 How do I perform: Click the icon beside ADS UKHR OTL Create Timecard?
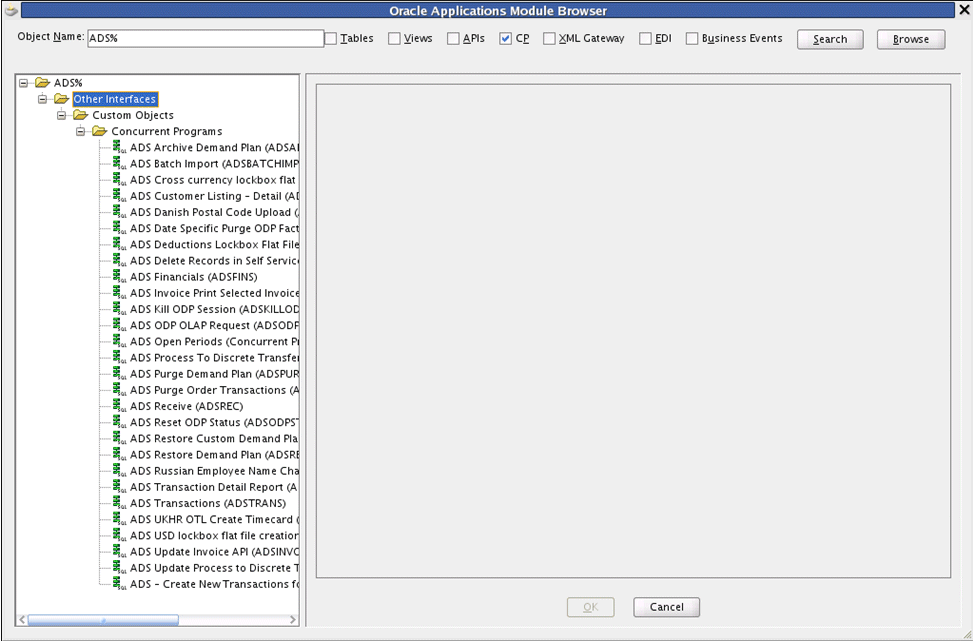point(120,518)
